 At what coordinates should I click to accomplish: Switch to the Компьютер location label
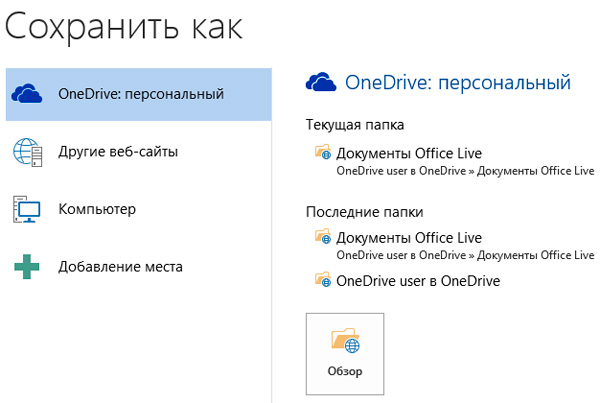(96, 209)
